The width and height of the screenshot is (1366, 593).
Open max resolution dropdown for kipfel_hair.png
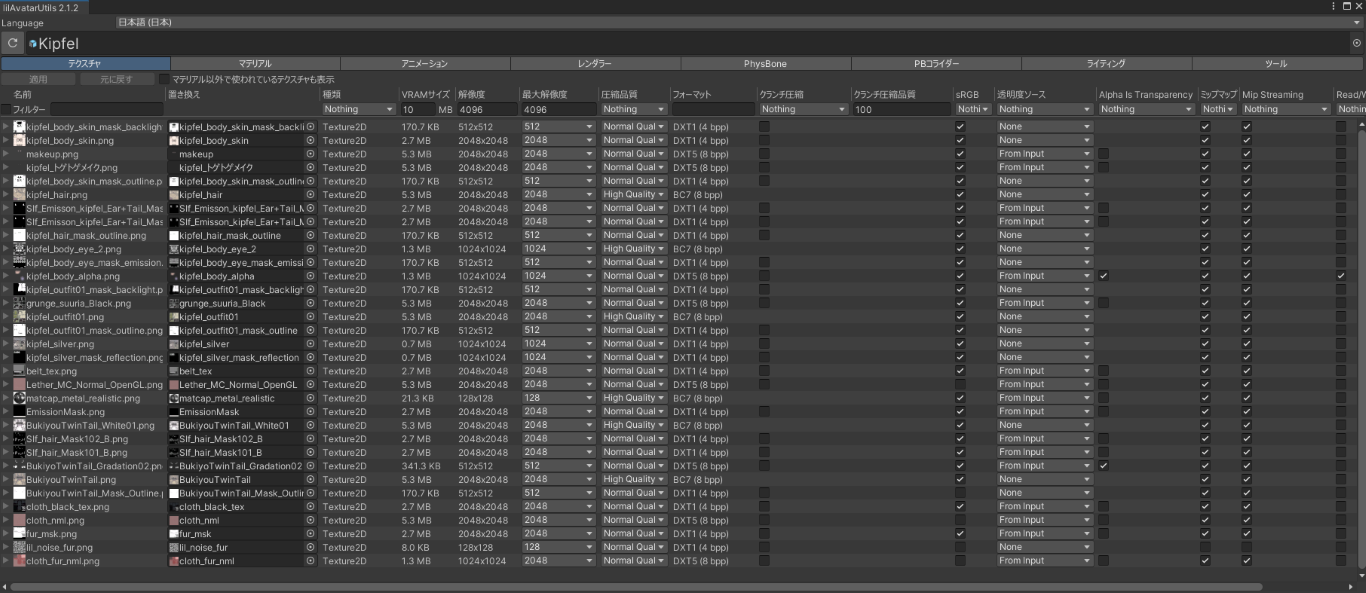558,195
